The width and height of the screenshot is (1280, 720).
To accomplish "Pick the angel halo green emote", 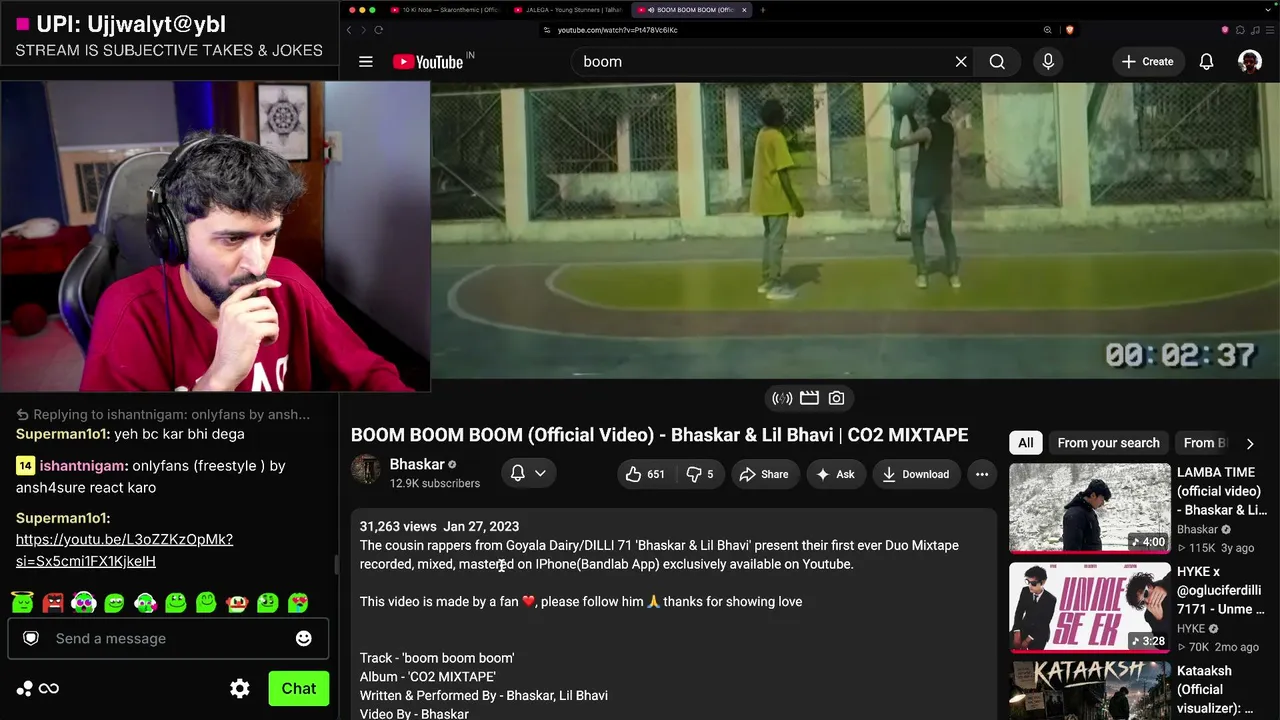I will click(x=22, y=602).
